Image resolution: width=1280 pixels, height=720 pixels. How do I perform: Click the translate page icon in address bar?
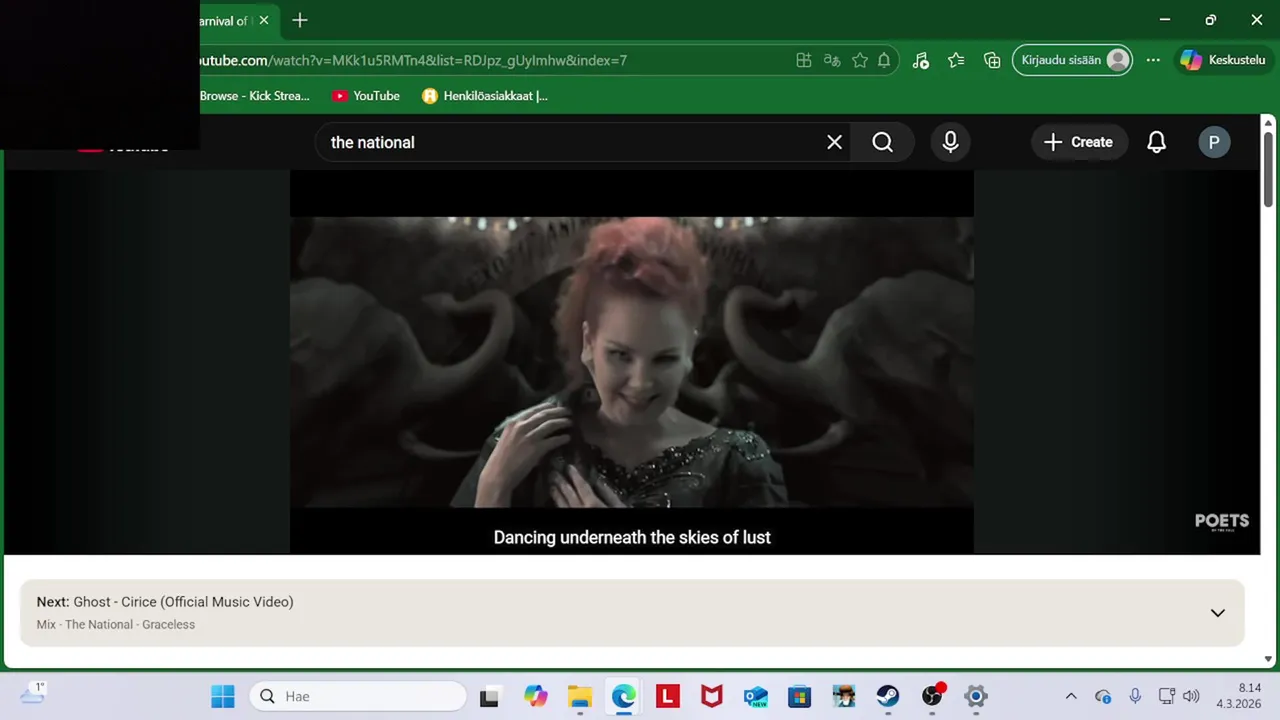click(831, 60)
